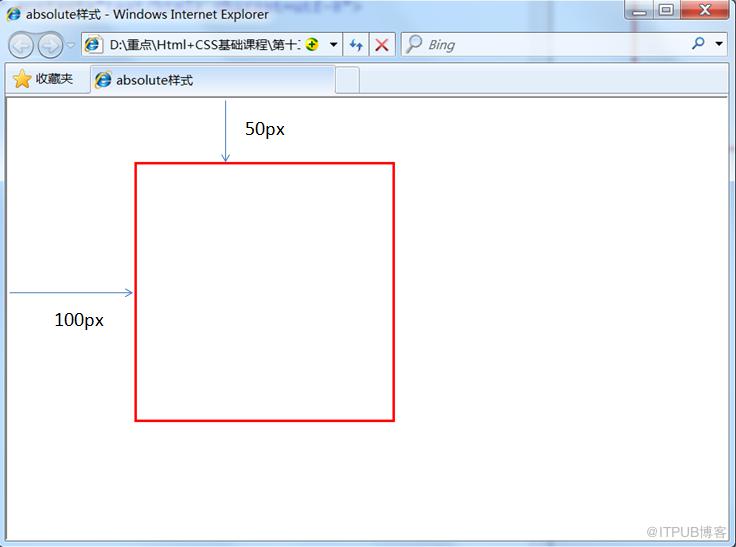Screen dimensions: 736x547
Task: Click the address bar file path
Action: [x=205, y=45]
